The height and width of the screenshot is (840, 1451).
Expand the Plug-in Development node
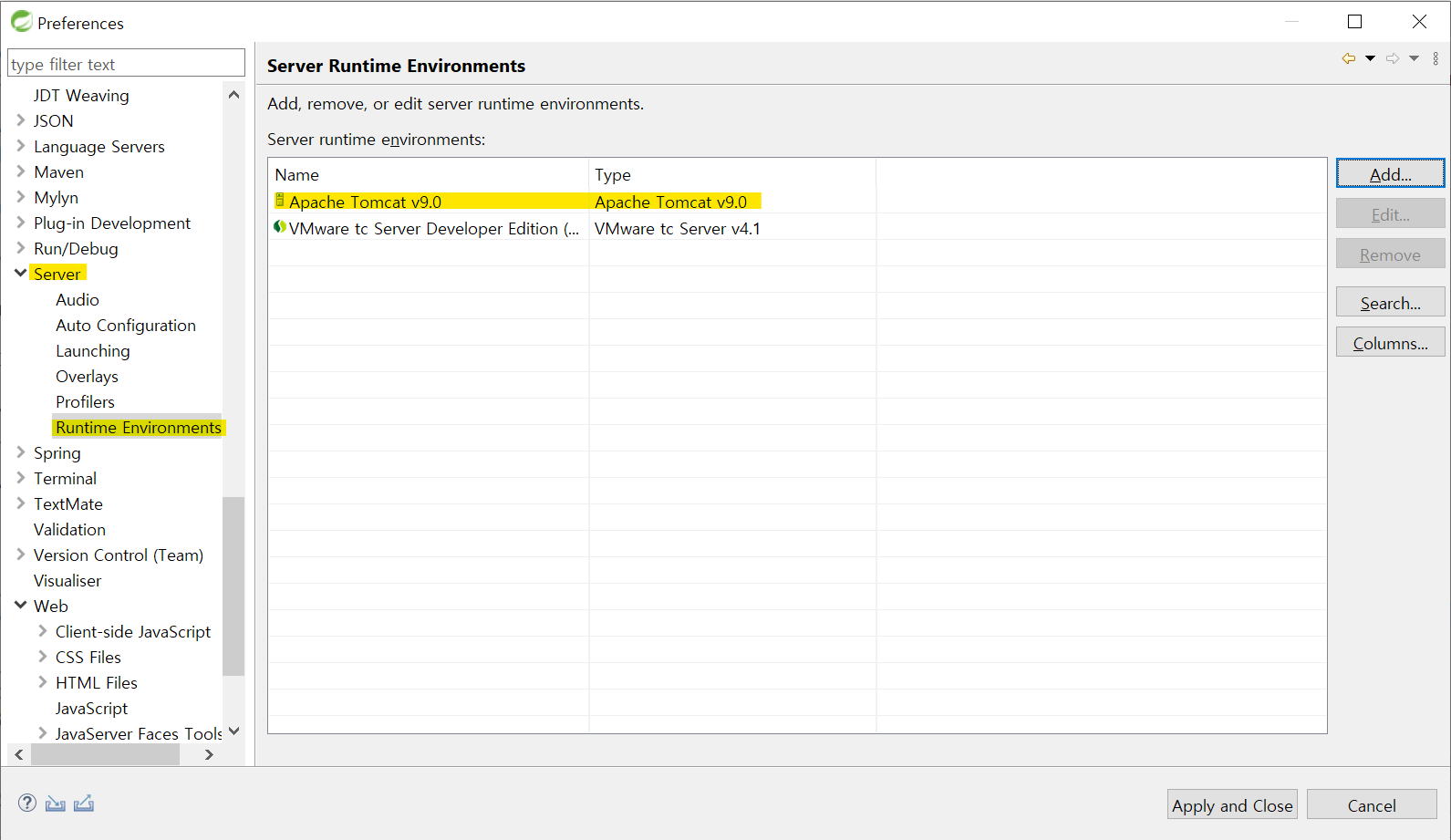(x=20, y=222)
